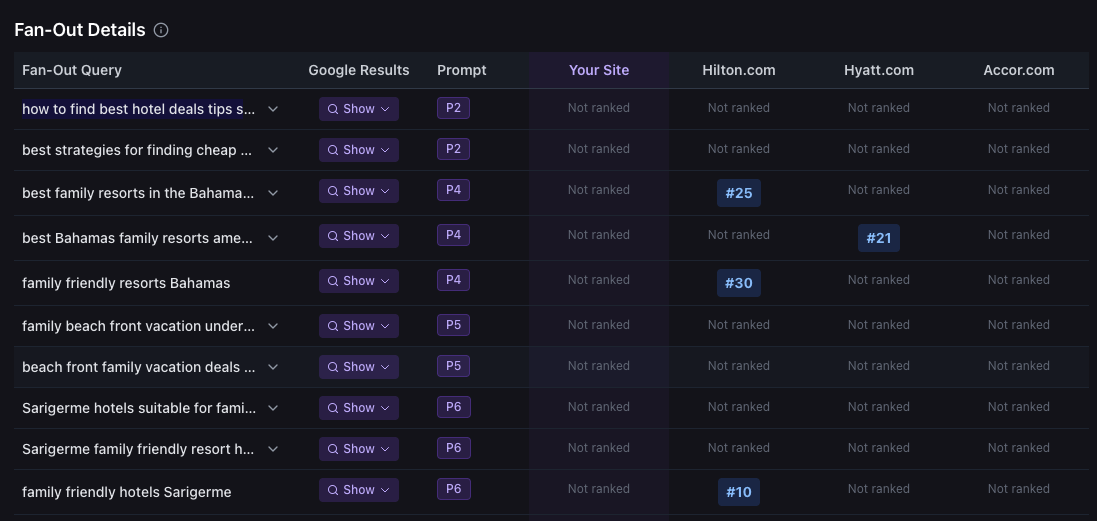Viewport: 1097px width, 521px height.
Task: Open Show dropdown for 'beach front family vacation deals'
Action: [x=358, y=367]
